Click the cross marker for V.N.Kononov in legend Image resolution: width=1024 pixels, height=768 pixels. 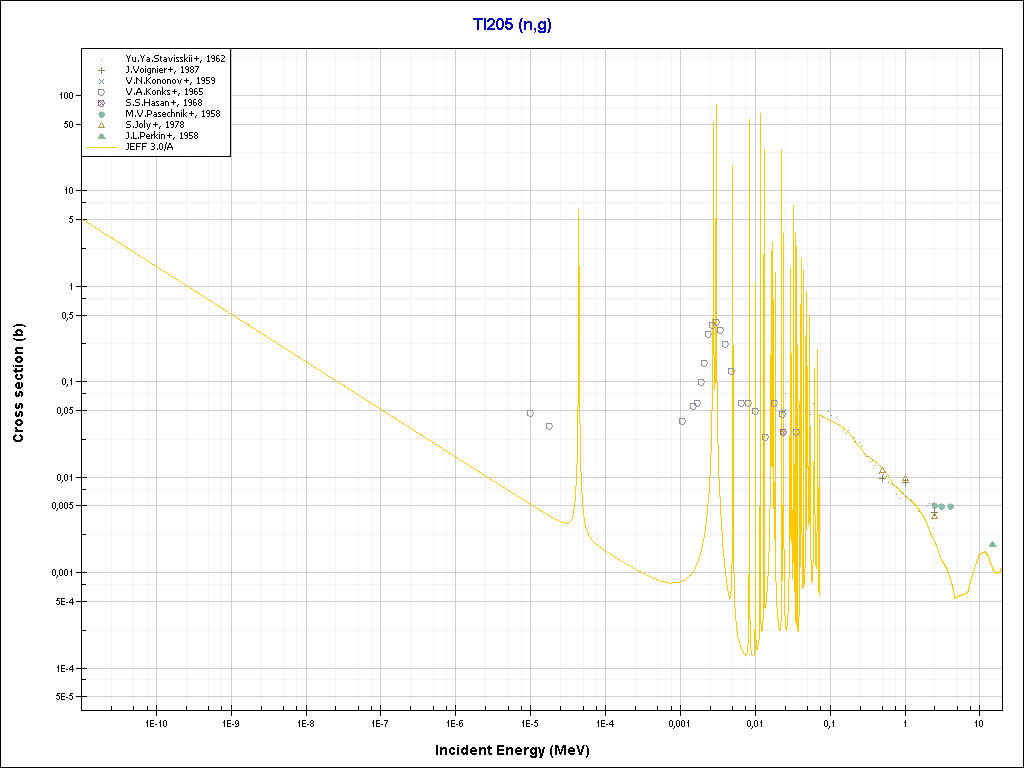(x=102, y=81)
